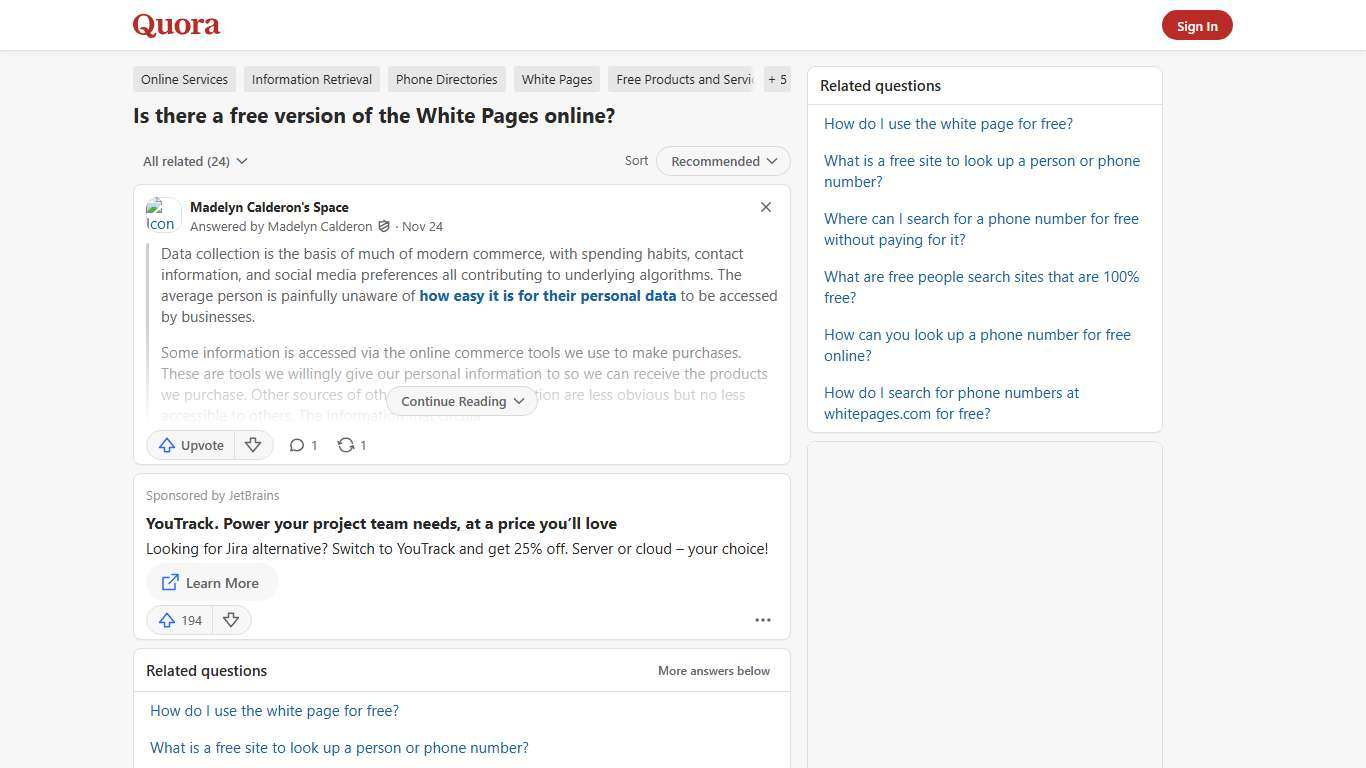Open the comments on Madelyn Calderon's answer
The width and height of the screenshot is (1366, 768).
(x=302, y=445)
